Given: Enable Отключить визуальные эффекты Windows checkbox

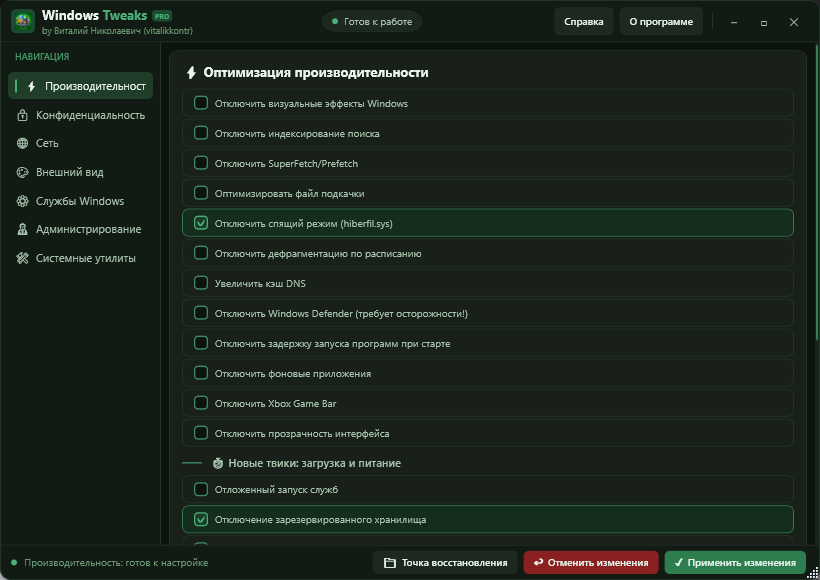Looking at the screenshot, I should click(201, 103).
